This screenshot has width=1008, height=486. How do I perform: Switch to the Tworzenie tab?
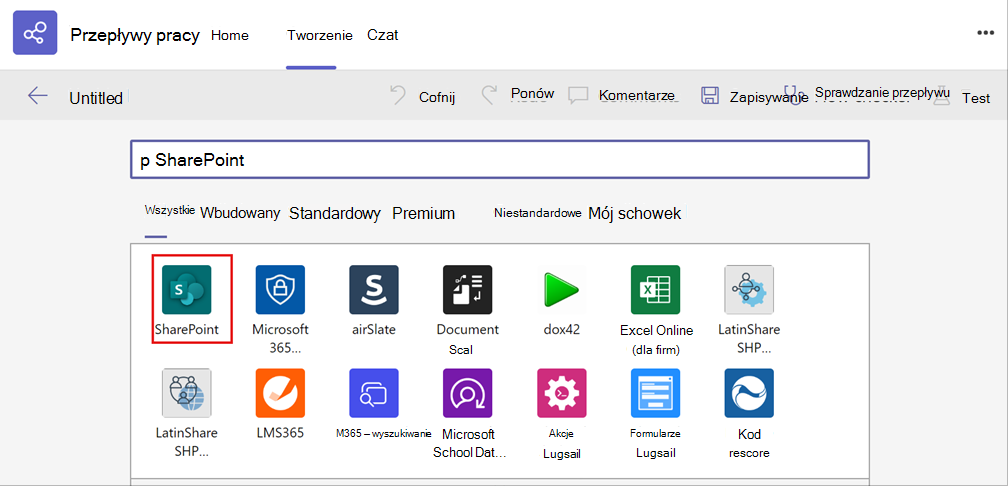320,35
